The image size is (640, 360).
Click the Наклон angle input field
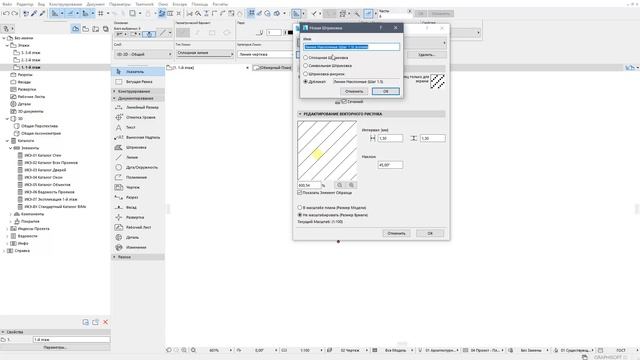tap(390, 165)
